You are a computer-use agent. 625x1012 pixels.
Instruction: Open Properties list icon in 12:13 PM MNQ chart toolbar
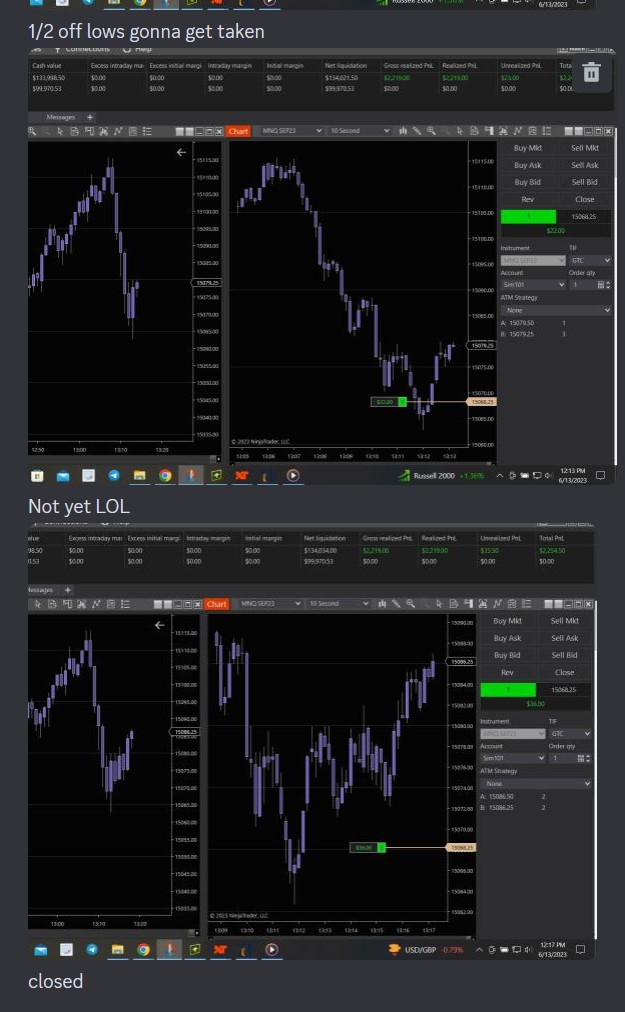pos(547,131)
